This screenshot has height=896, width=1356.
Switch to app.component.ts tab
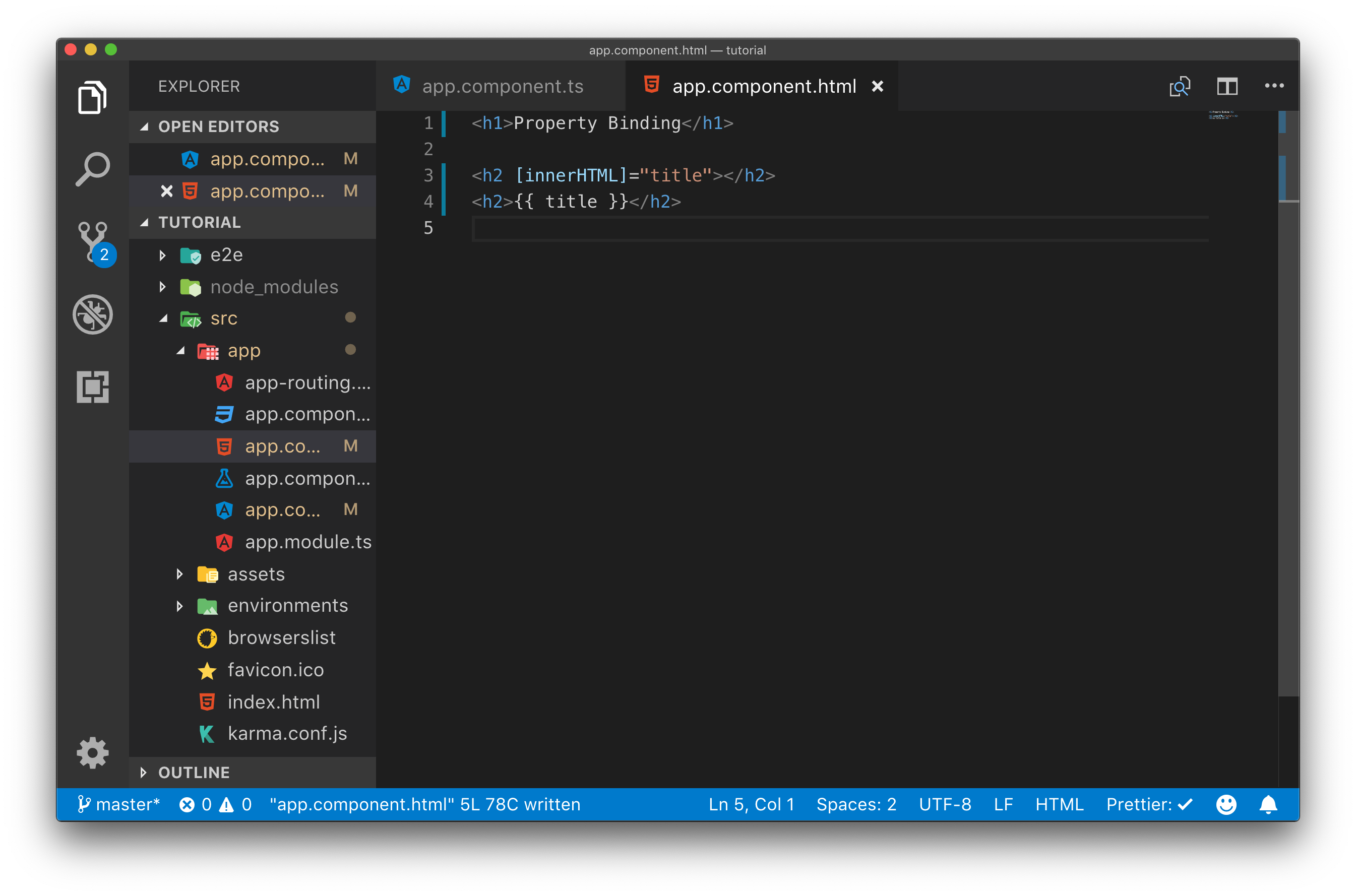[501, 86]
